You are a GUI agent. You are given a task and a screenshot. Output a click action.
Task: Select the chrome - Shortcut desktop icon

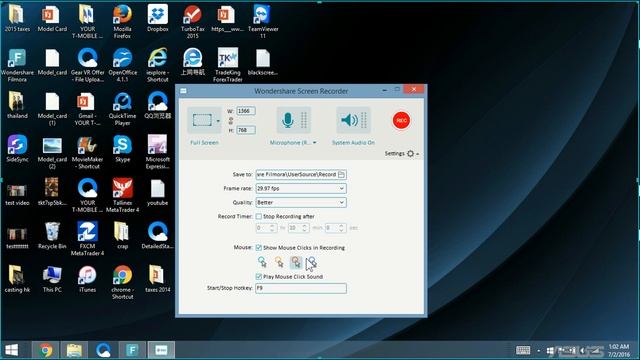coord(122,282)
